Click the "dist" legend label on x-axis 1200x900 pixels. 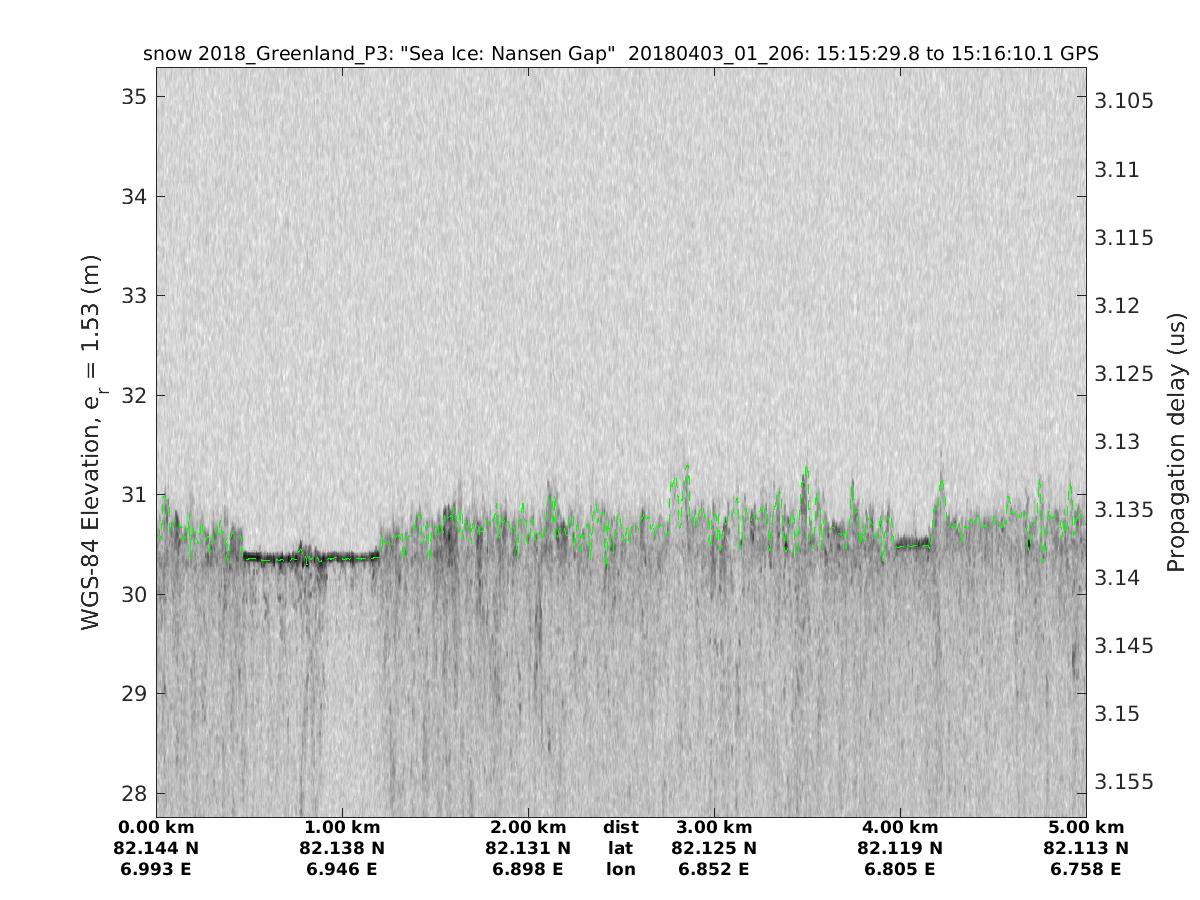point(621,828)
